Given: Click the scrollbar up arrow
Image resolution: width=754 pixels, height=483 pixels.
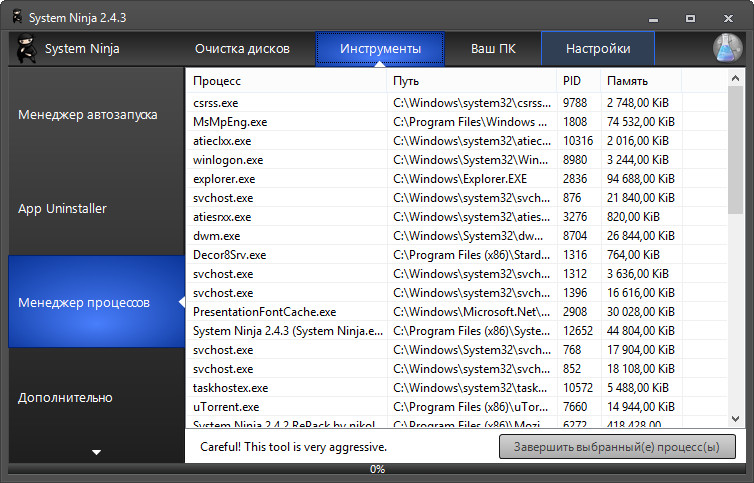Looking at the screenshot, I should point(735,78).
